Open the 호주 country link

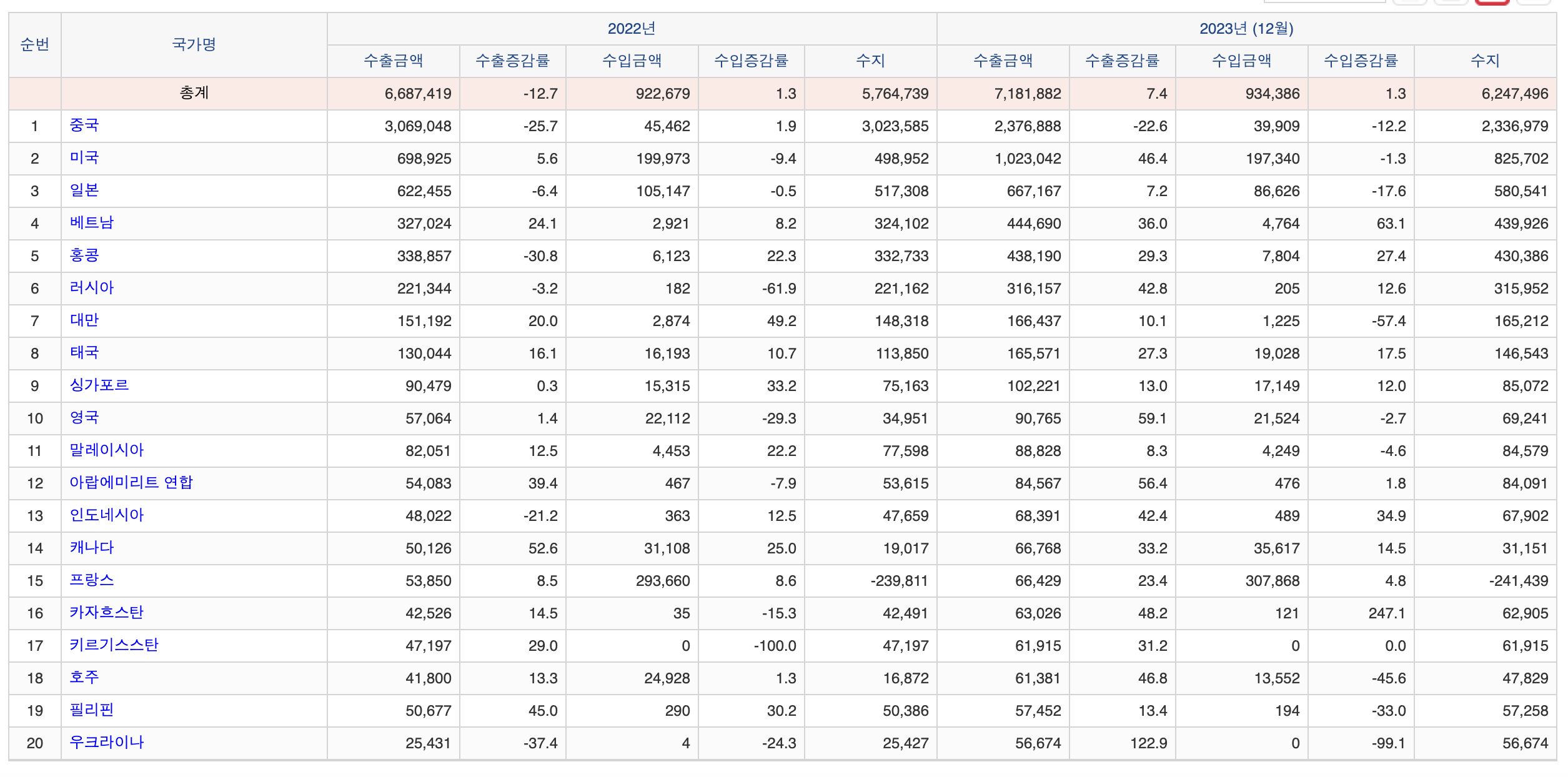click(84, 678)
